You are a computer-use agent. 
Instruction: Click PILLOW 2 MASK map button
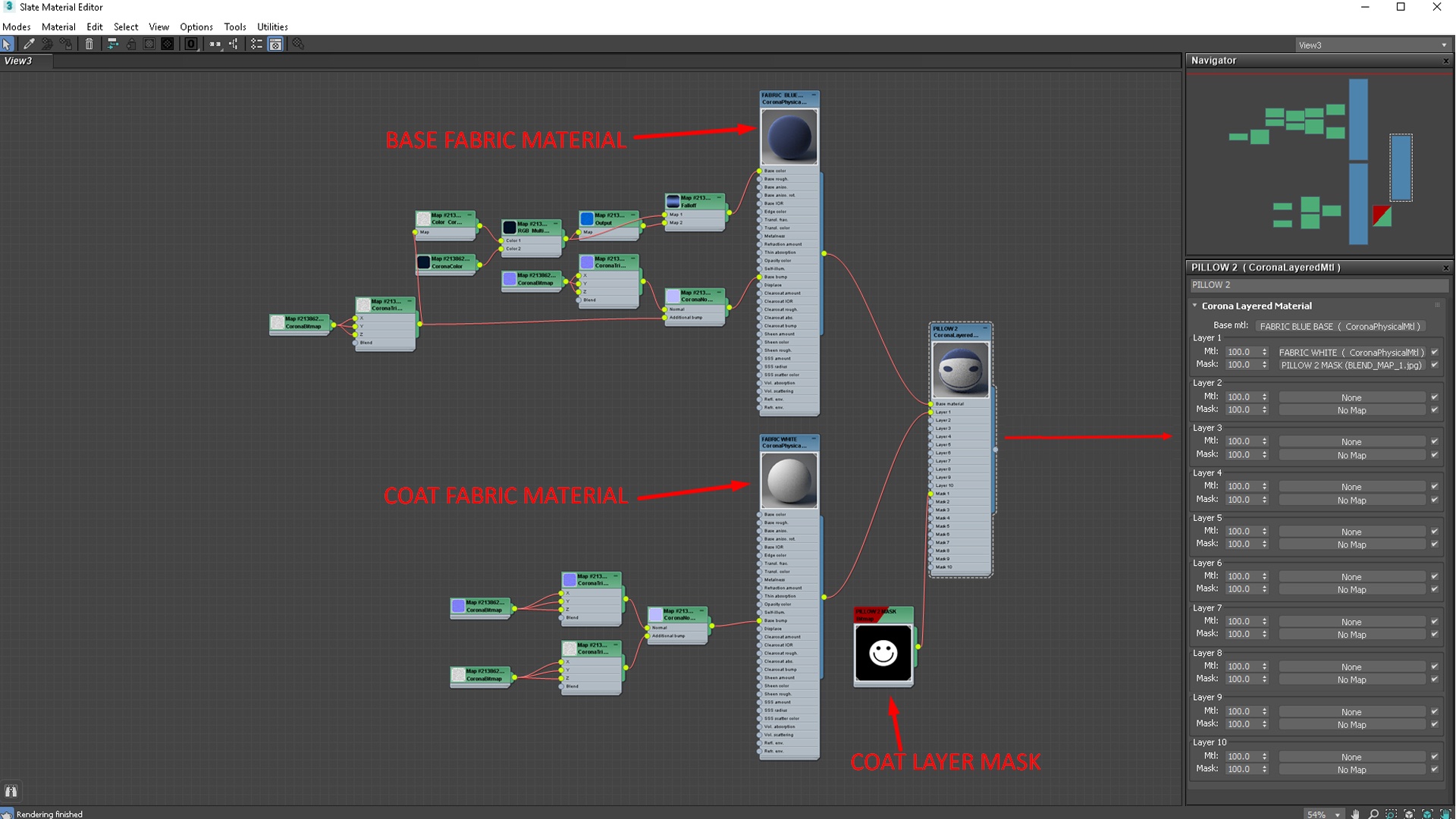click(x=1351, y=365)
